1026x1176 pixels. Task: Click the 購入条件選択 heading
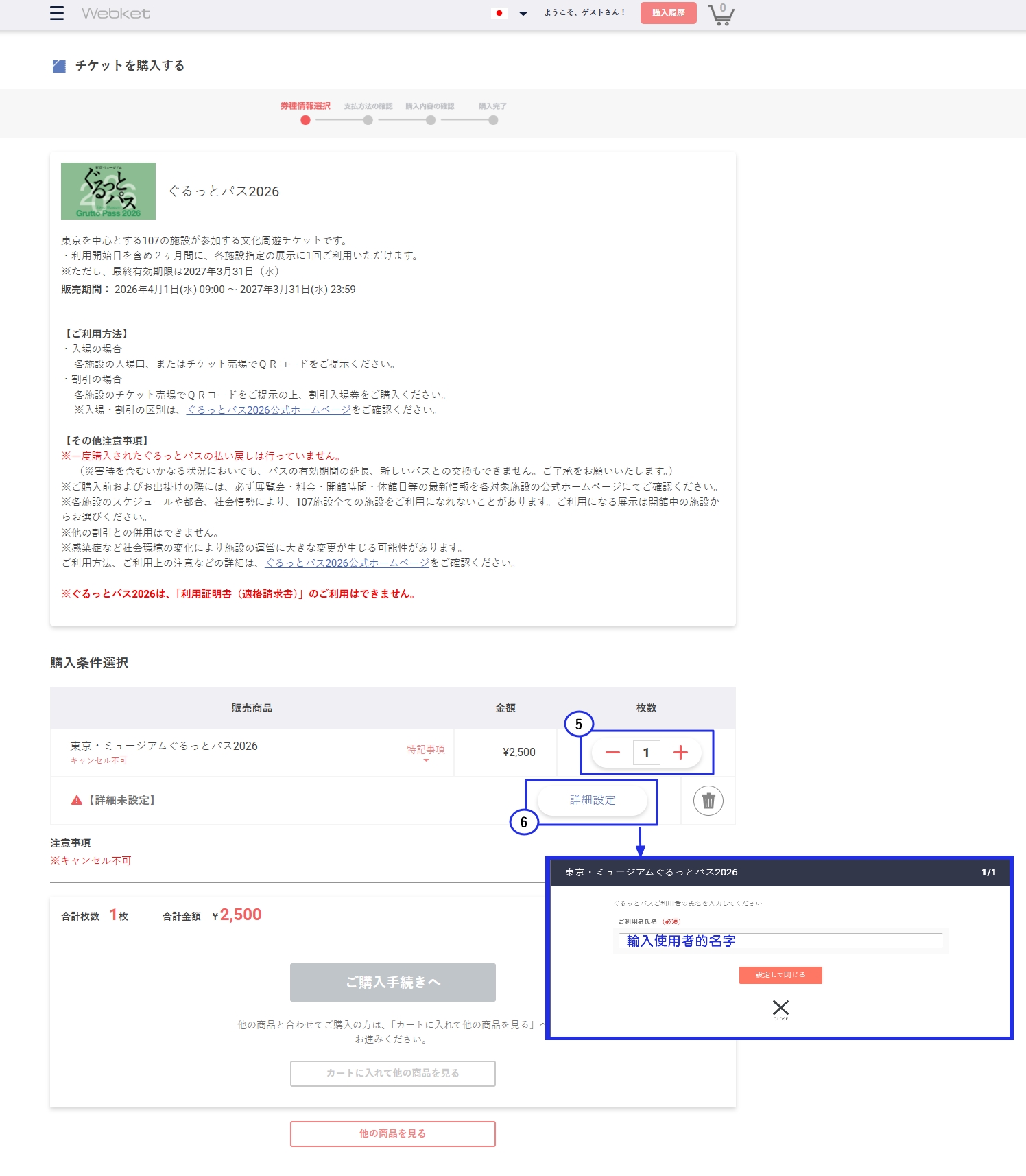89,663
